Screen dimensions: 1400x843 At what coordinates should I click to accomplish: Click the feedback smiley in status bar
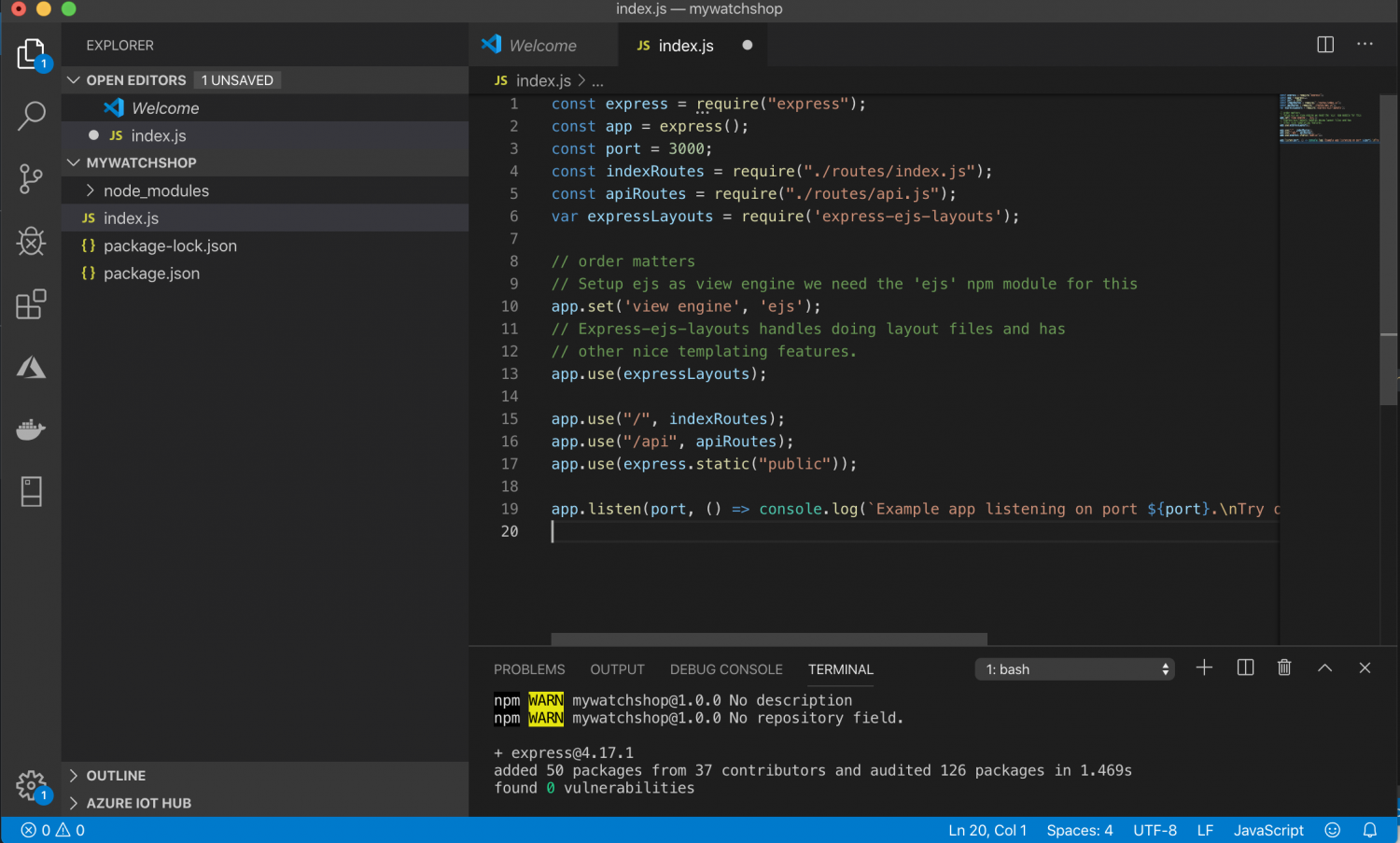(x=1333, y=830)
